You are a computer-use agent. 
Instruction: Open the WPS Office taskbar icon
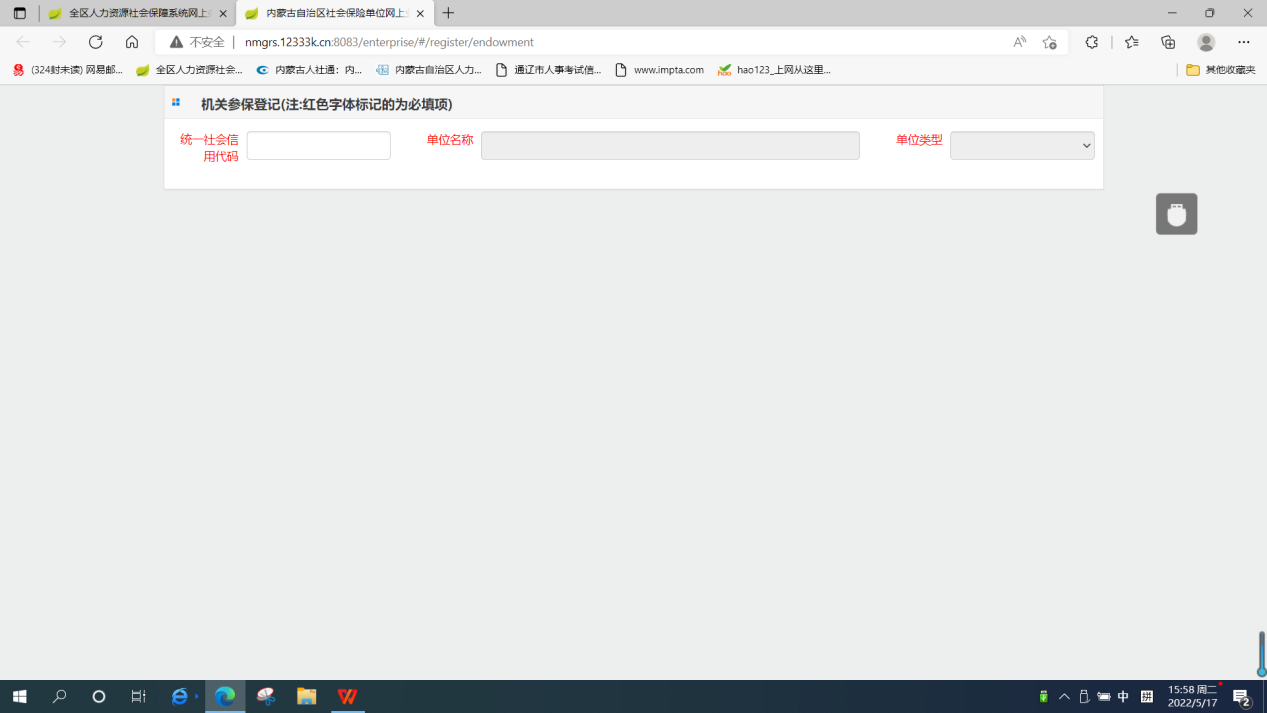click(x=347, y=696)
